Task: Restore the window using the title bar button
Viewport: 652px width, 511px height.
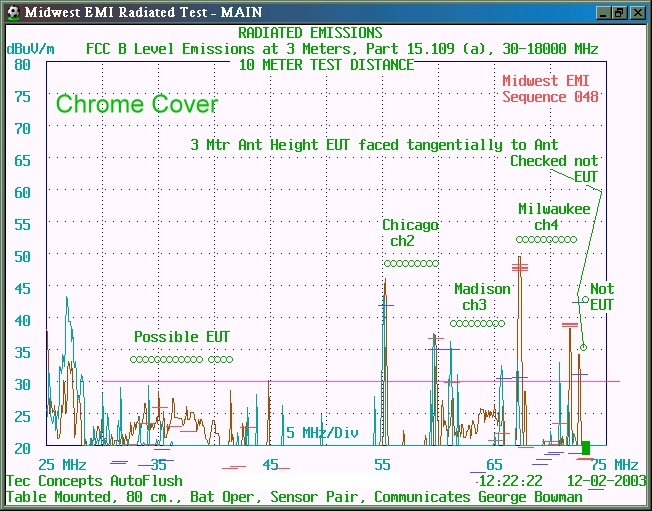Action: (x=619, y=12)
